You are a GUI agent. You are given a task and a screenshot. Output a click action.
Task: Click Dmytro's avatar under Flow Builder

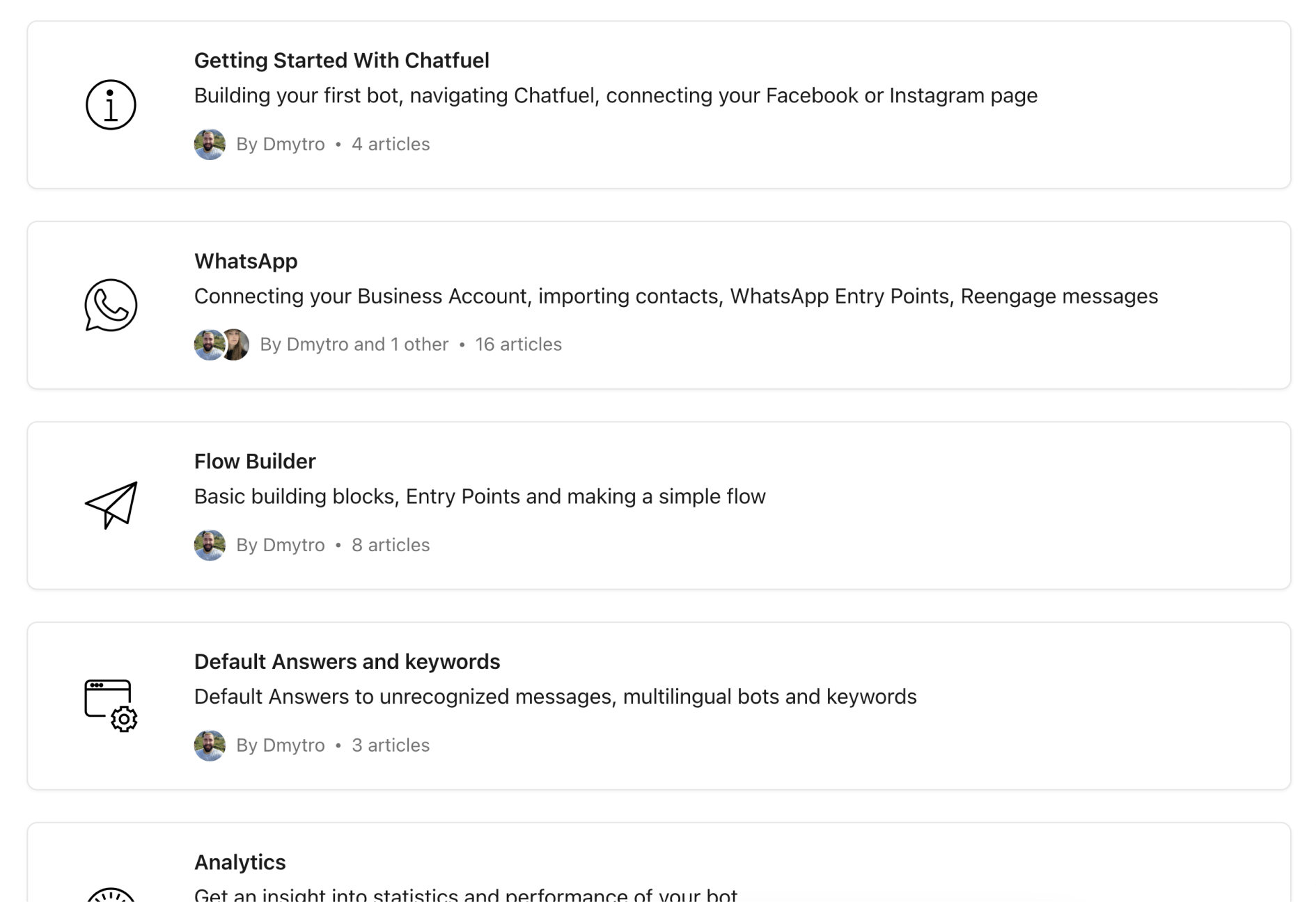tap(210, 545)
